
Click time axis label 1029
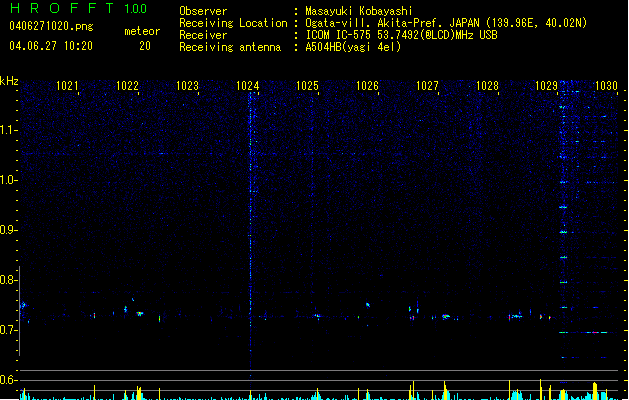547,86
